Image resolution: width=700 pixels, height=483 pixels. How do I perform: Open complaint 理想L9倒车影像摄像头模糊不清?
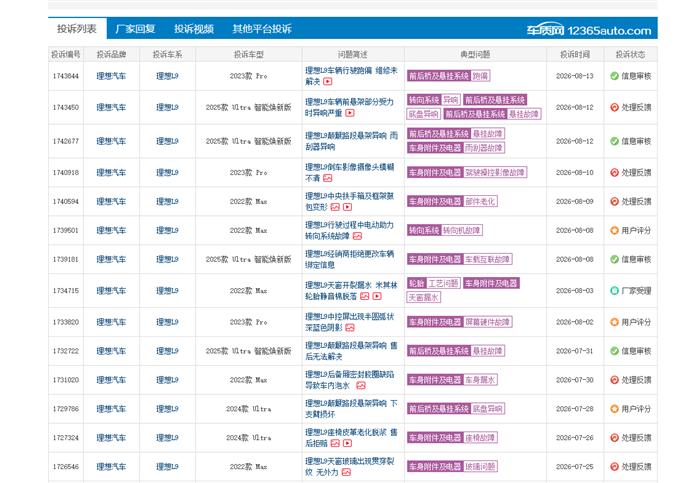pos(350,172)
